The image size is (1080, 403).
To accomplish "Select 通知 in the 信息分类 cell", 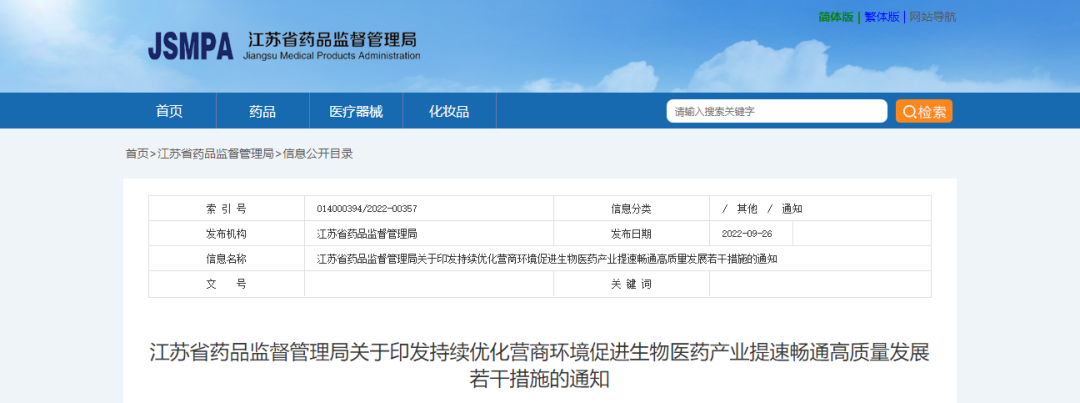I will (792, 209).
